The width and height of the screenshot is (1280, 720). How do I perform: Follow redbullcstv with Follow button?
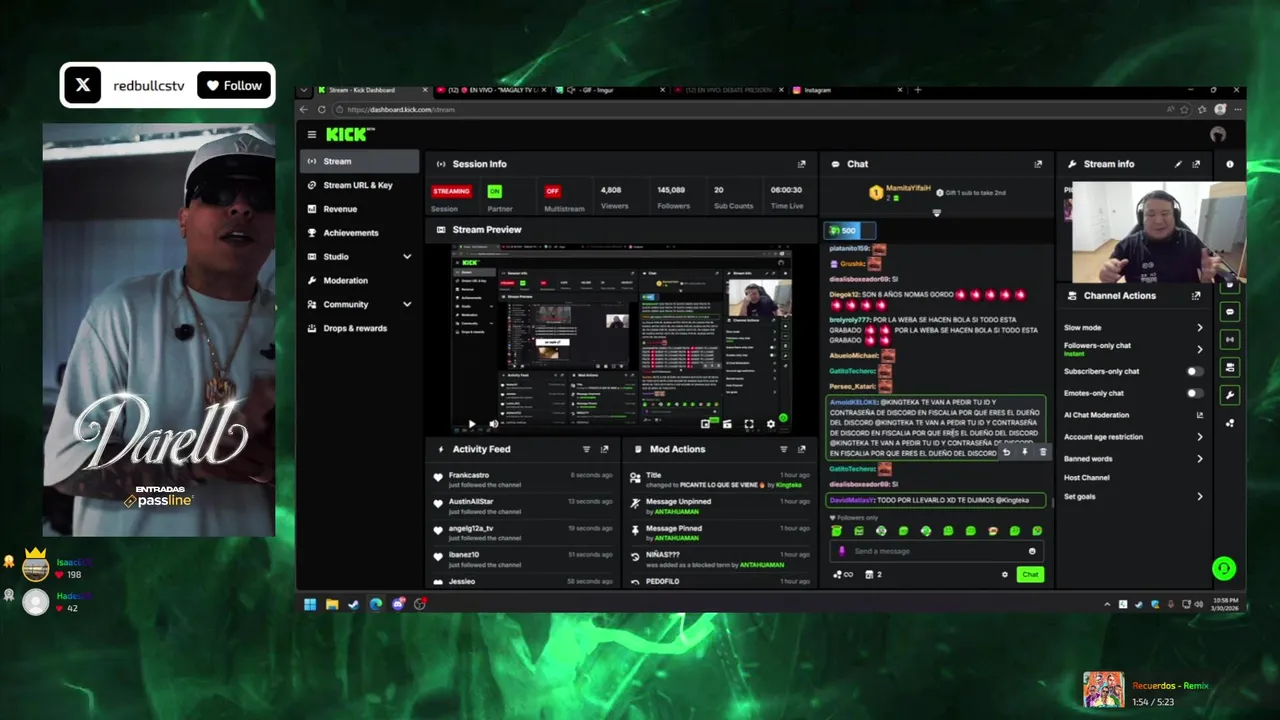point(235,86)
